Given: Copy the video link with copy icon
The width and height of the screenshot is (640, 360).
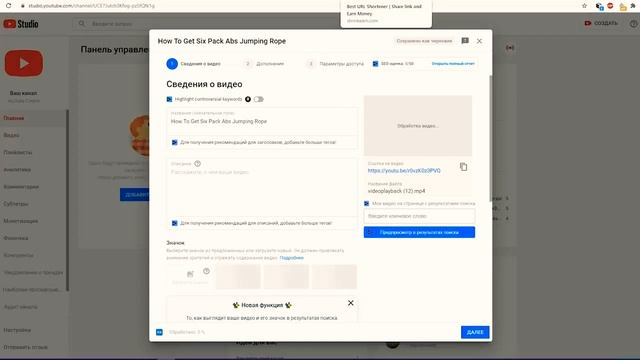Looking at the screenshot, I should pyautogui.click(x=463, y=167).
